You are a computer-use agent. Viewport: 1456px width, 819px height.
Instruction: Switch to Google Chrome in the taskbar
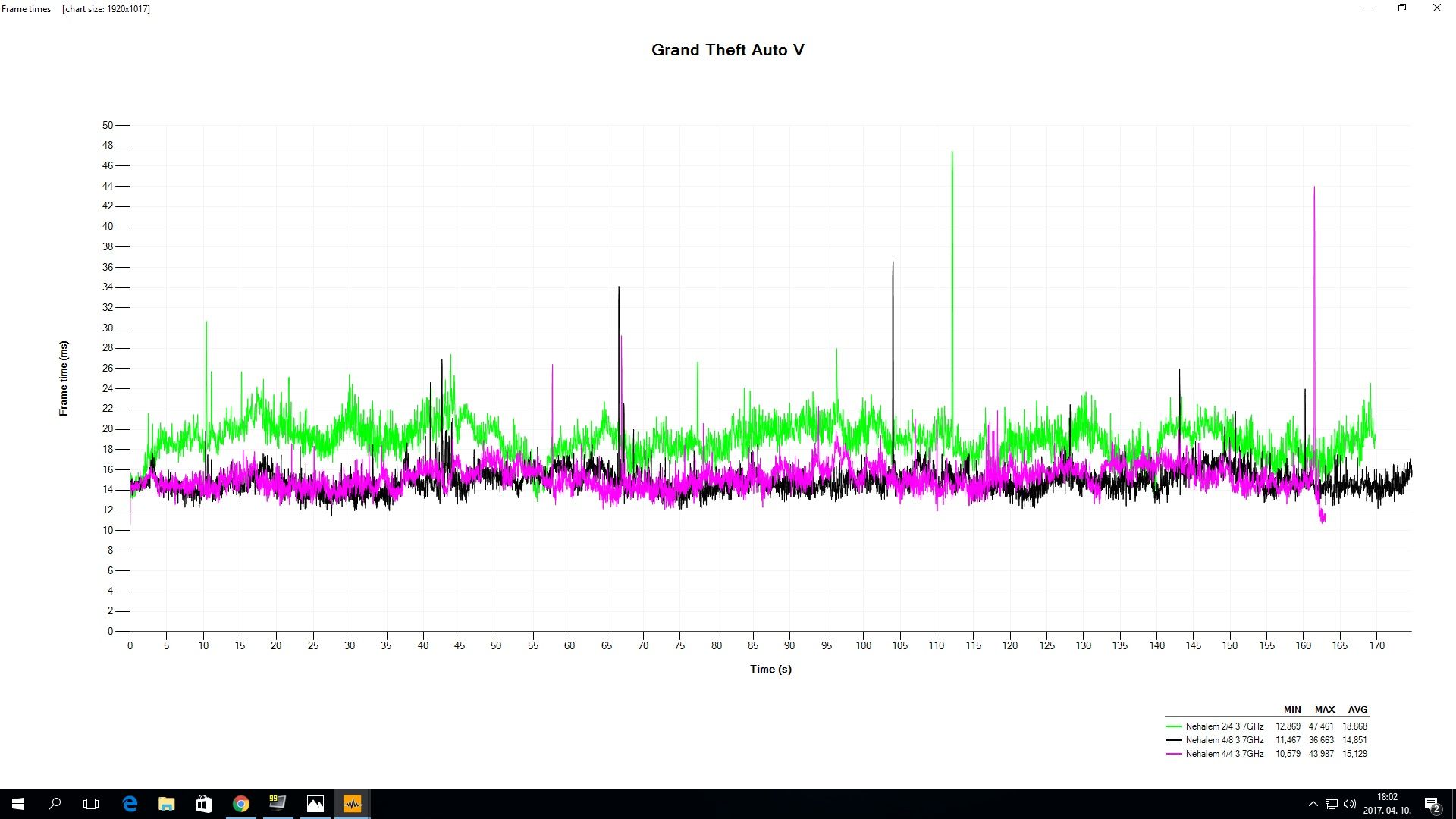coord(240,804)
